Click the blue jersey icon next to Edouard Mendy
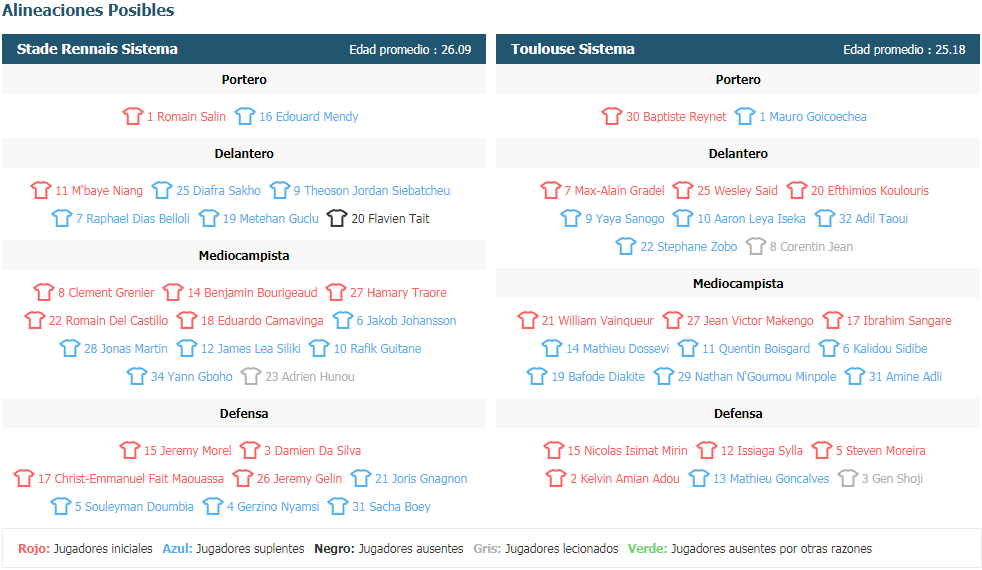 pos(245,116)
